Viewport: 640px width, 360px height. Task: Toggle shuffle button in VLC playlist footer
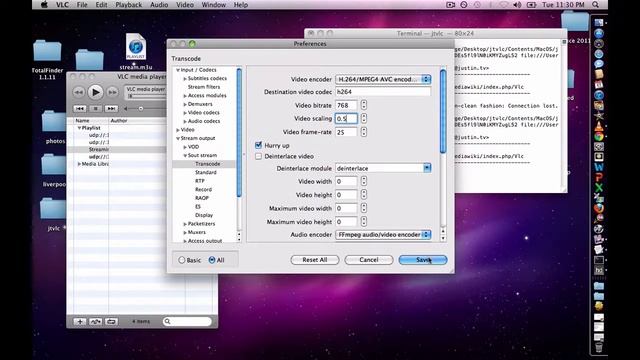coord(96,322)
